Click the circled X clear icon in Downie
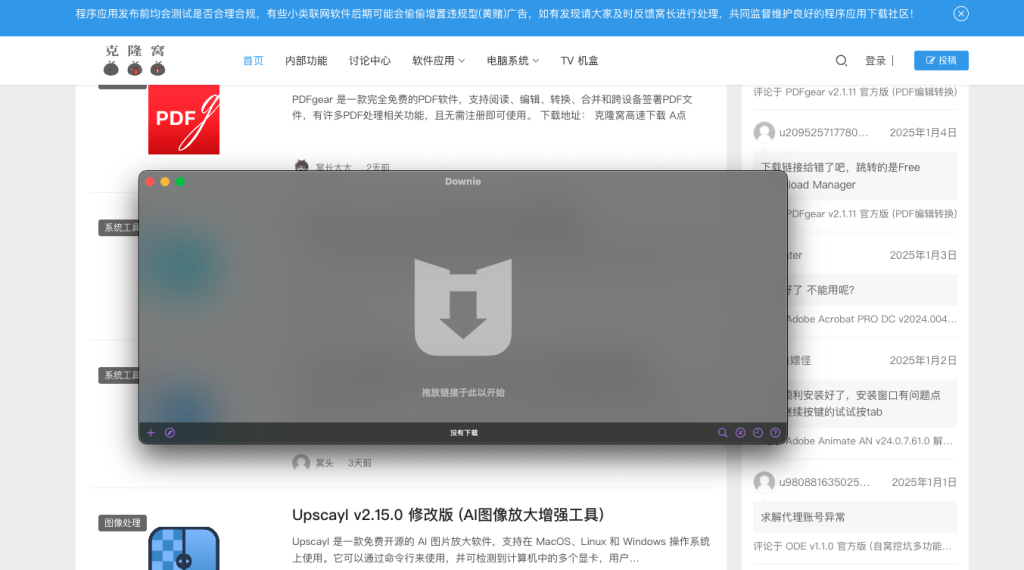The image size is (1024, 570). tap(741, 433)
